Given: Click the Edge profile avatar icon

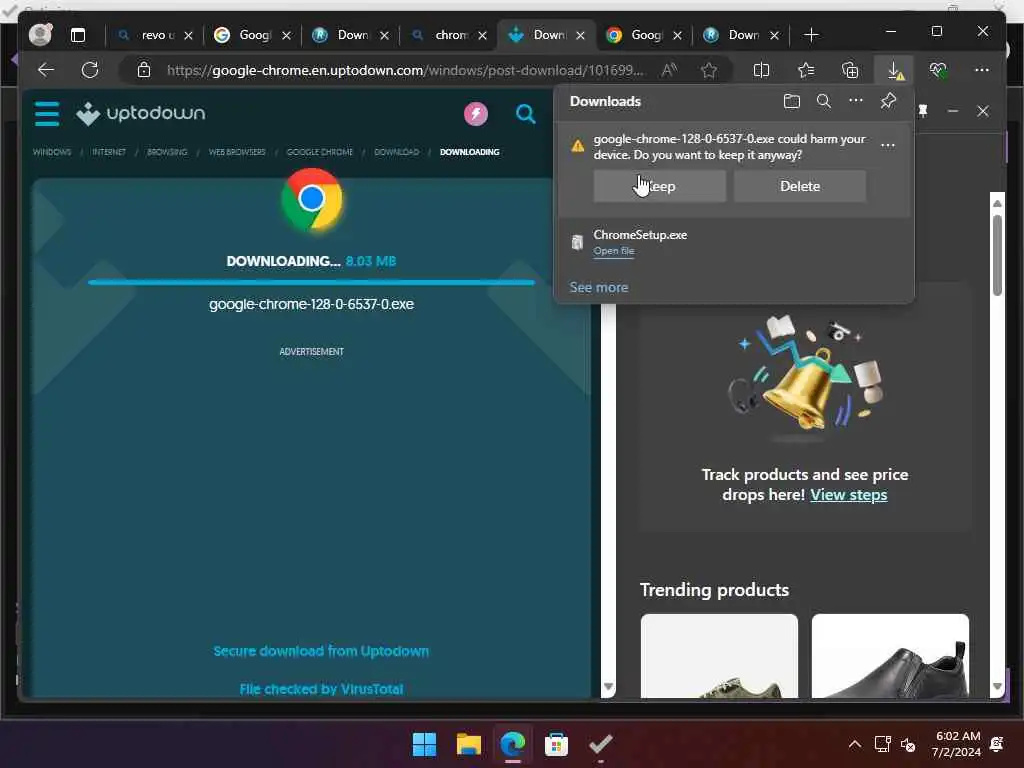Looking at the screenshot, I should [x=40, y=34].
